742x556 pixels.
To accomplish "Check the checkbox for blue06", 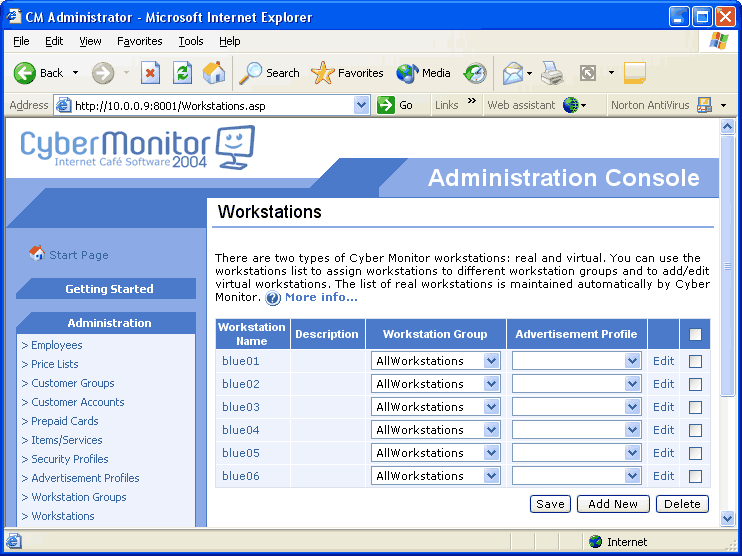I will tap(695, 477).
